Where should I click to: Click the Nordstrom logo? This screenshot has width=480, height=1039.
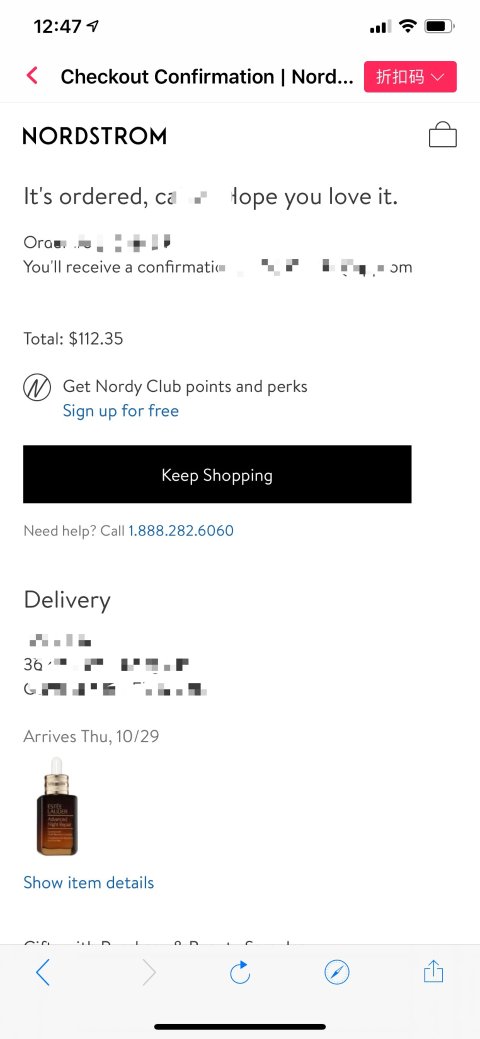[95, 137]
